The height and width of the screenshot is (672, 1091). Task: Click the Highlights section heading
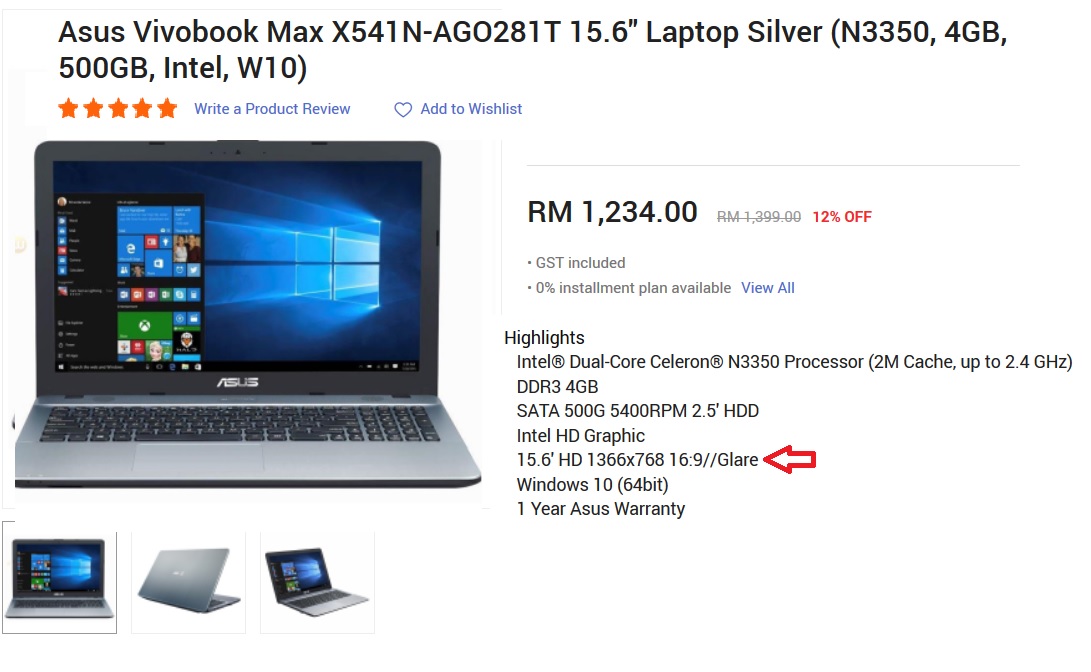544,338
